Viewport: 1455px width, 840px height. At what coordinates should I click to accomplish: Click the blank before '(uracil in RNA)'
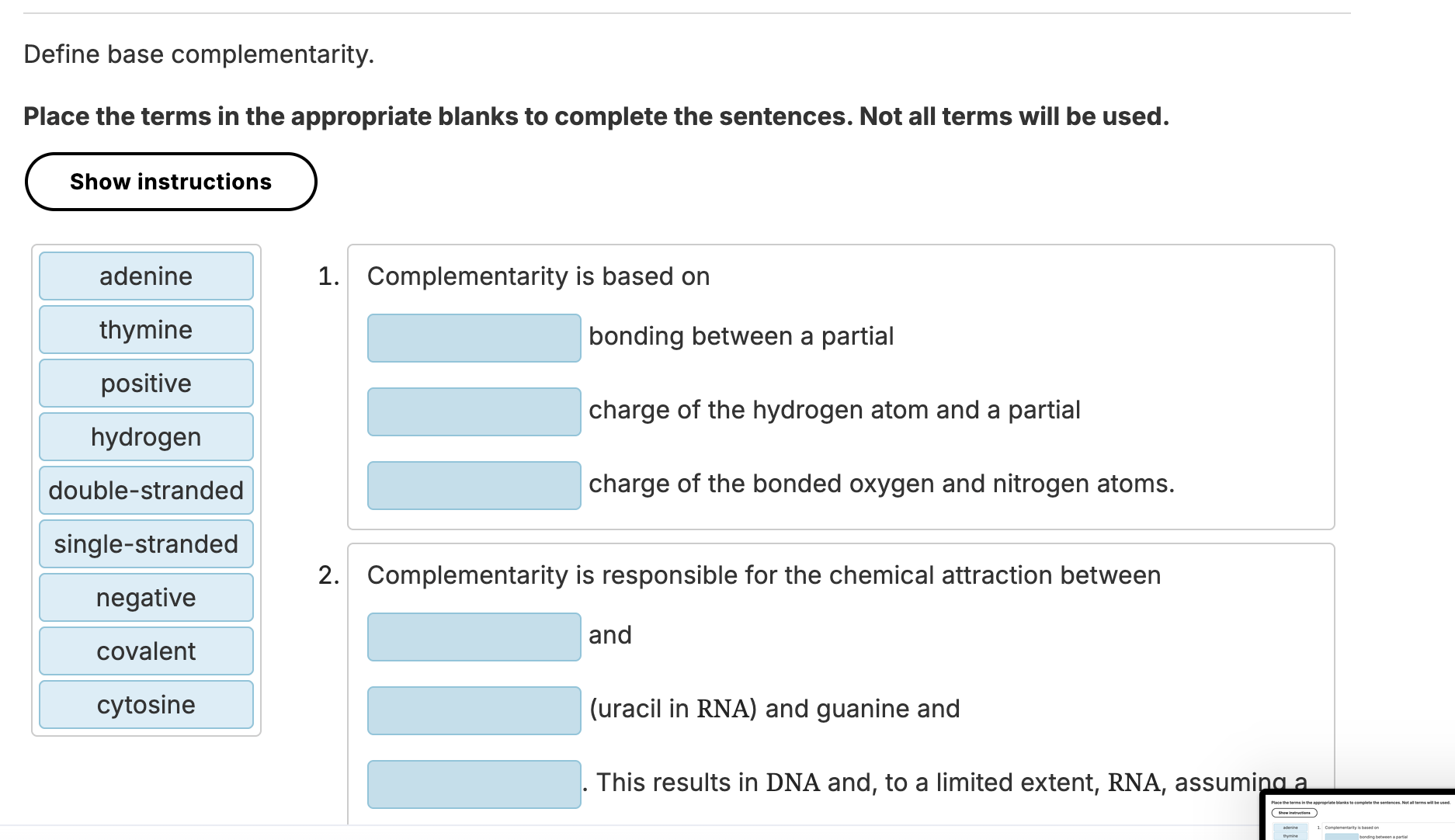click(474, 710)
